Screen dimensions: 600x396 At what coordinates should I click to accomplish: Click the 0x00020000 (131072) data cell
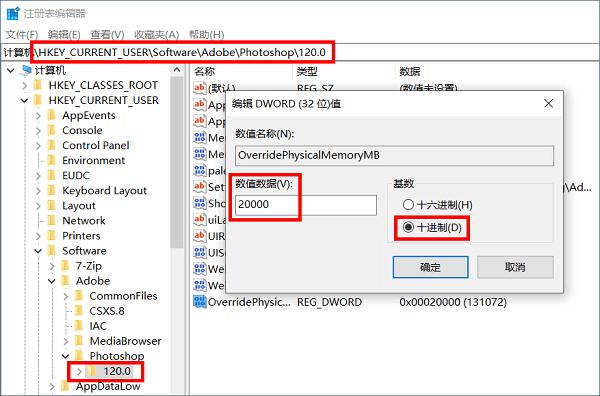click(x=453, y=302)
